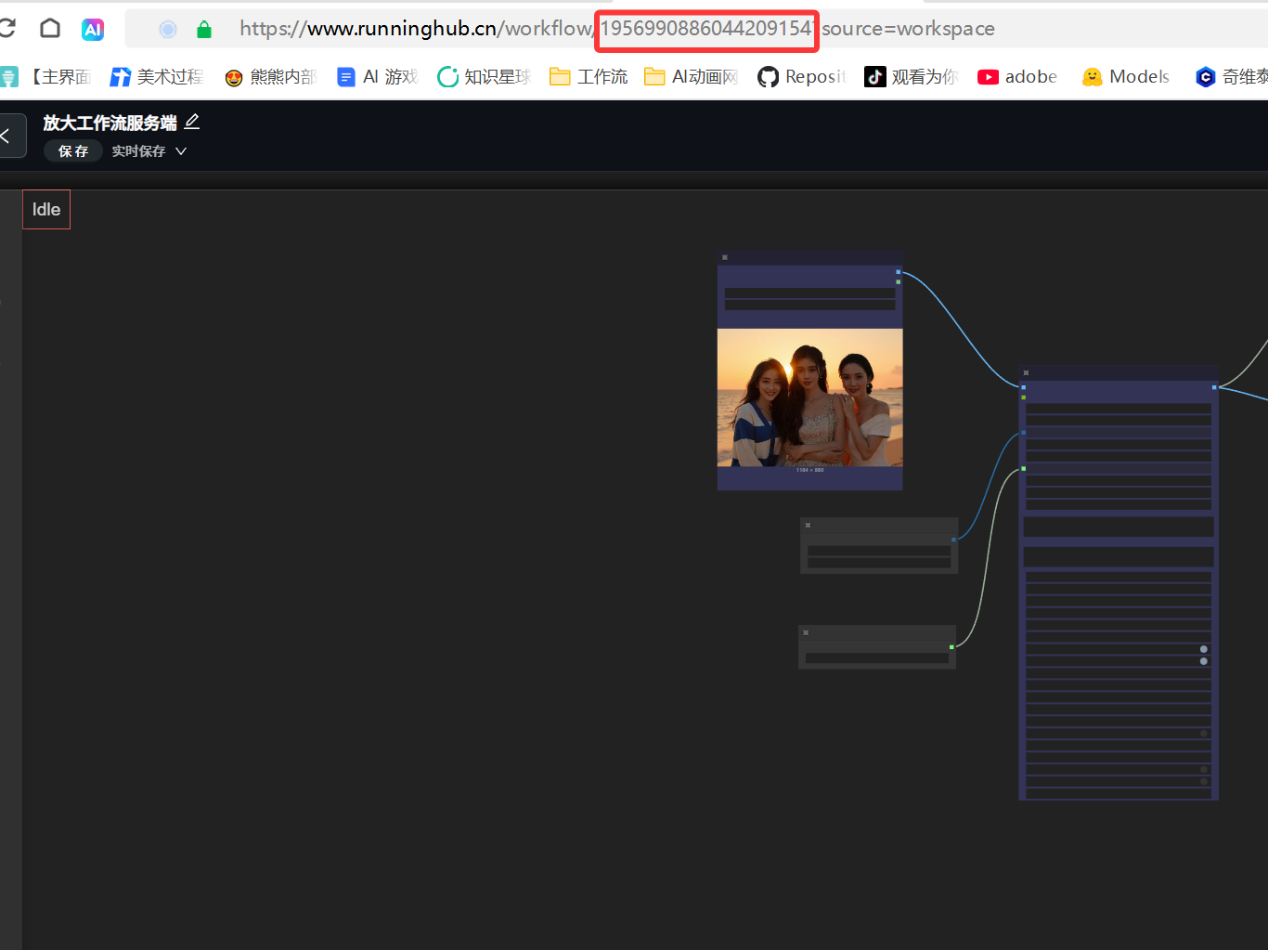The width and height of the screenshot is (1268, 950).
Task: Click the back arrow button at left
Action: [x=8, y=136]
